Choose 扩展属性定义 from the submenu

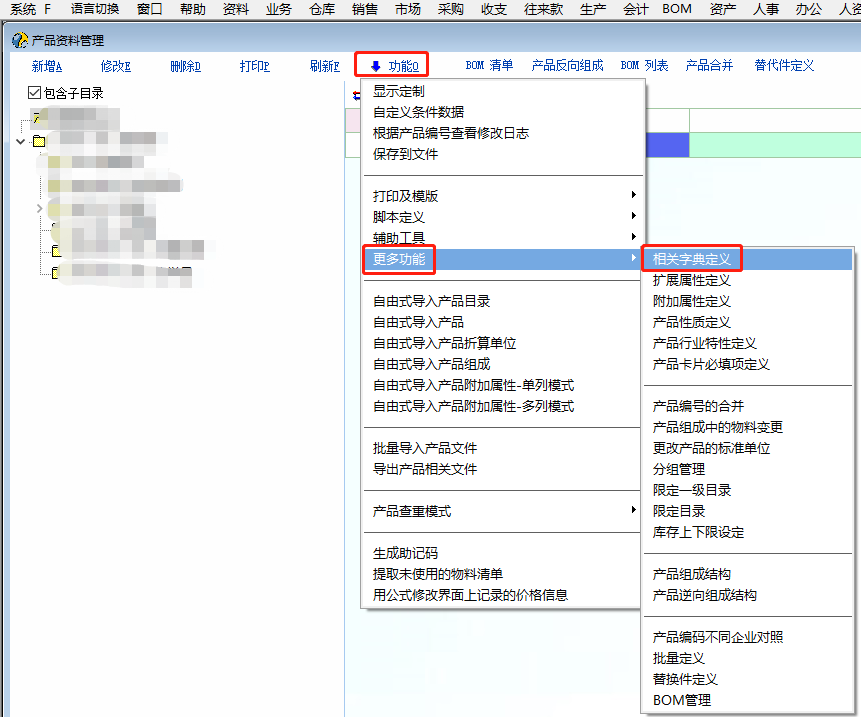(692, 280)
